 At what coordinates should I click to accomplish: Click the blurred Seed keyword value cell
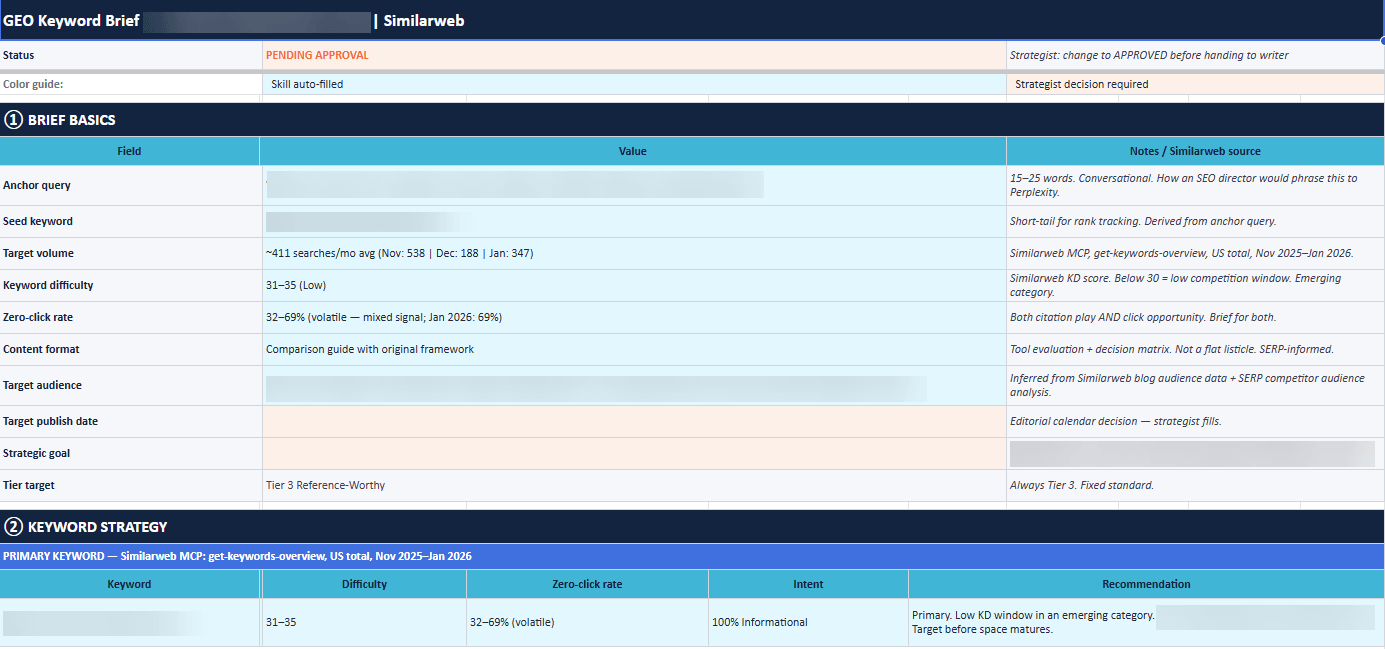coord(634,221)
